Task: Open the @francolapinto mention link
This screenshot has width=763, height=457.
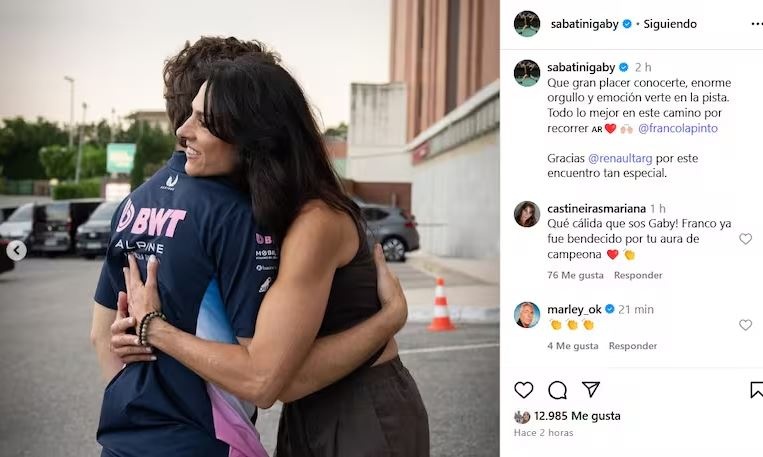Action: click(x=677, y=128)
